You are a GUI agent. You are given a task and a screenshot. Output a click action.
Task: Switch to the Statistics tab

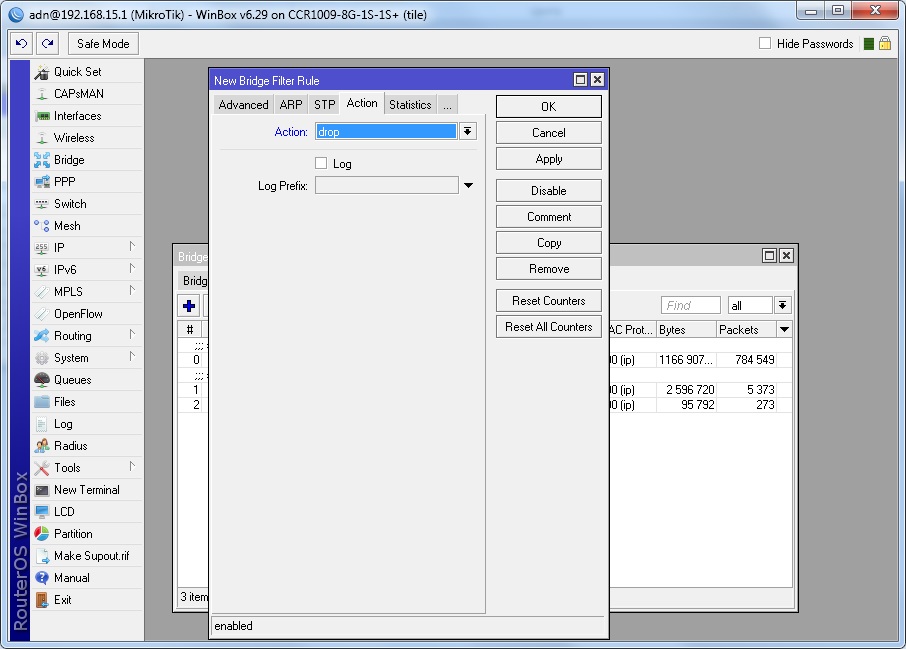(410, 105)
